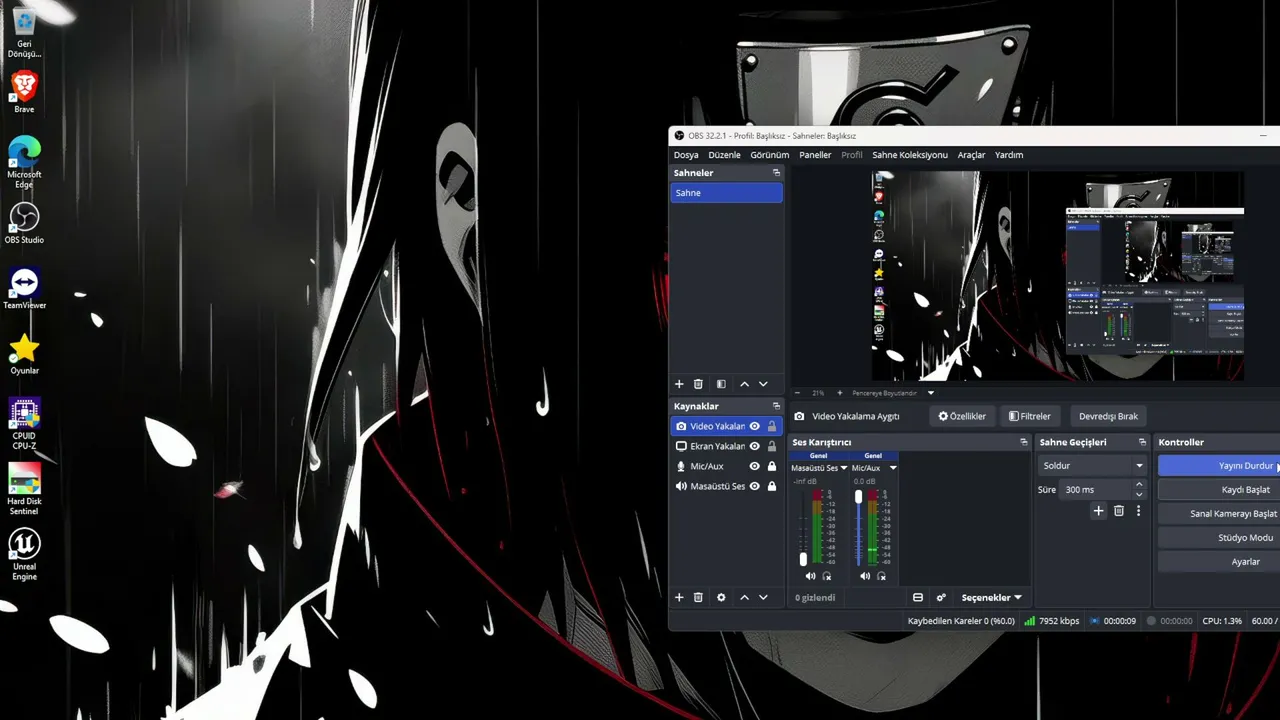This screenshot has height=720, width=1280.
Task: Click the Mic/Aux volume fader
Action: point(858,497)
